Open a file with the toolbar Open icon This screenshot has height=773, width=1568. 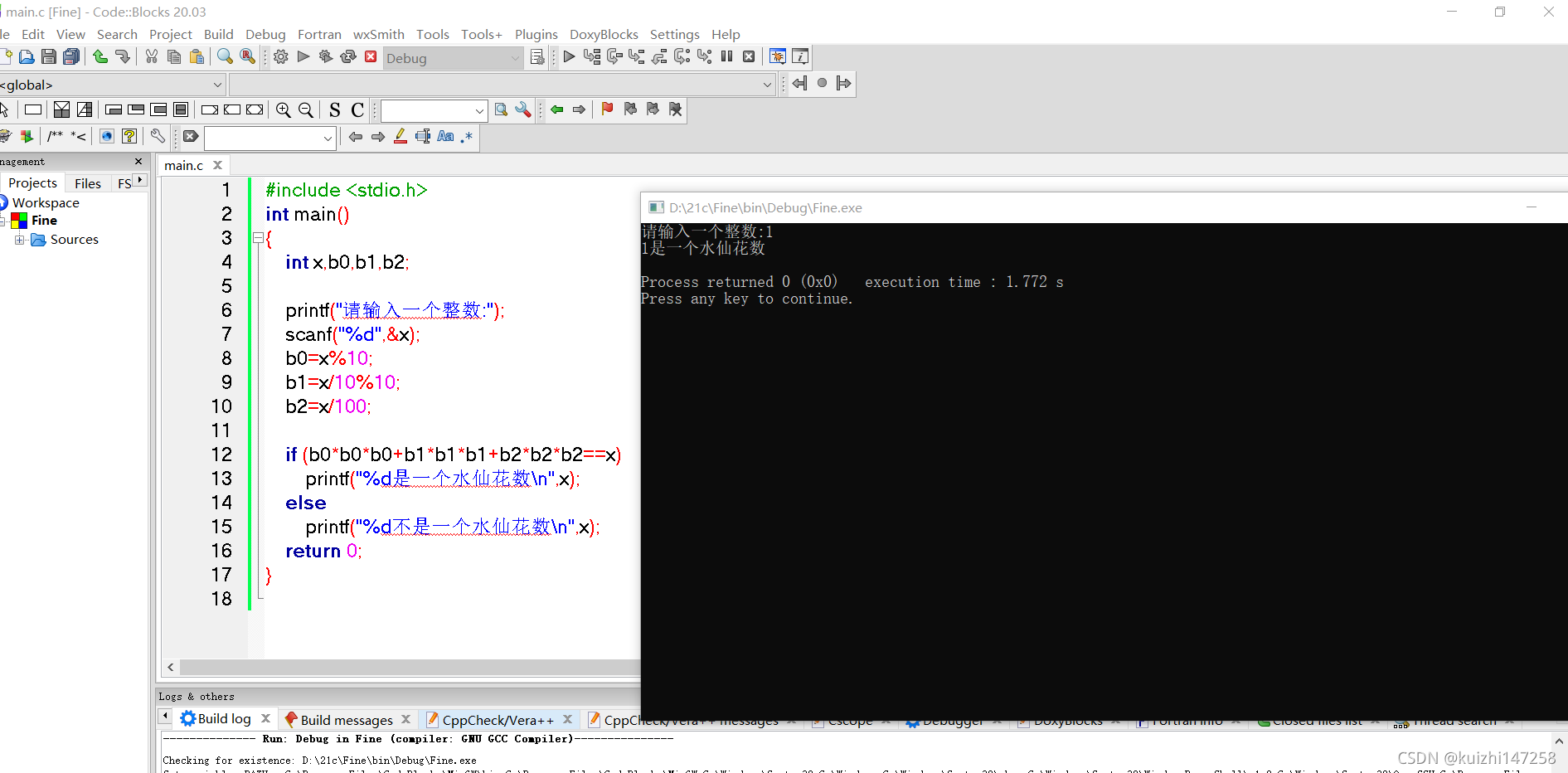tap(27, 56)
